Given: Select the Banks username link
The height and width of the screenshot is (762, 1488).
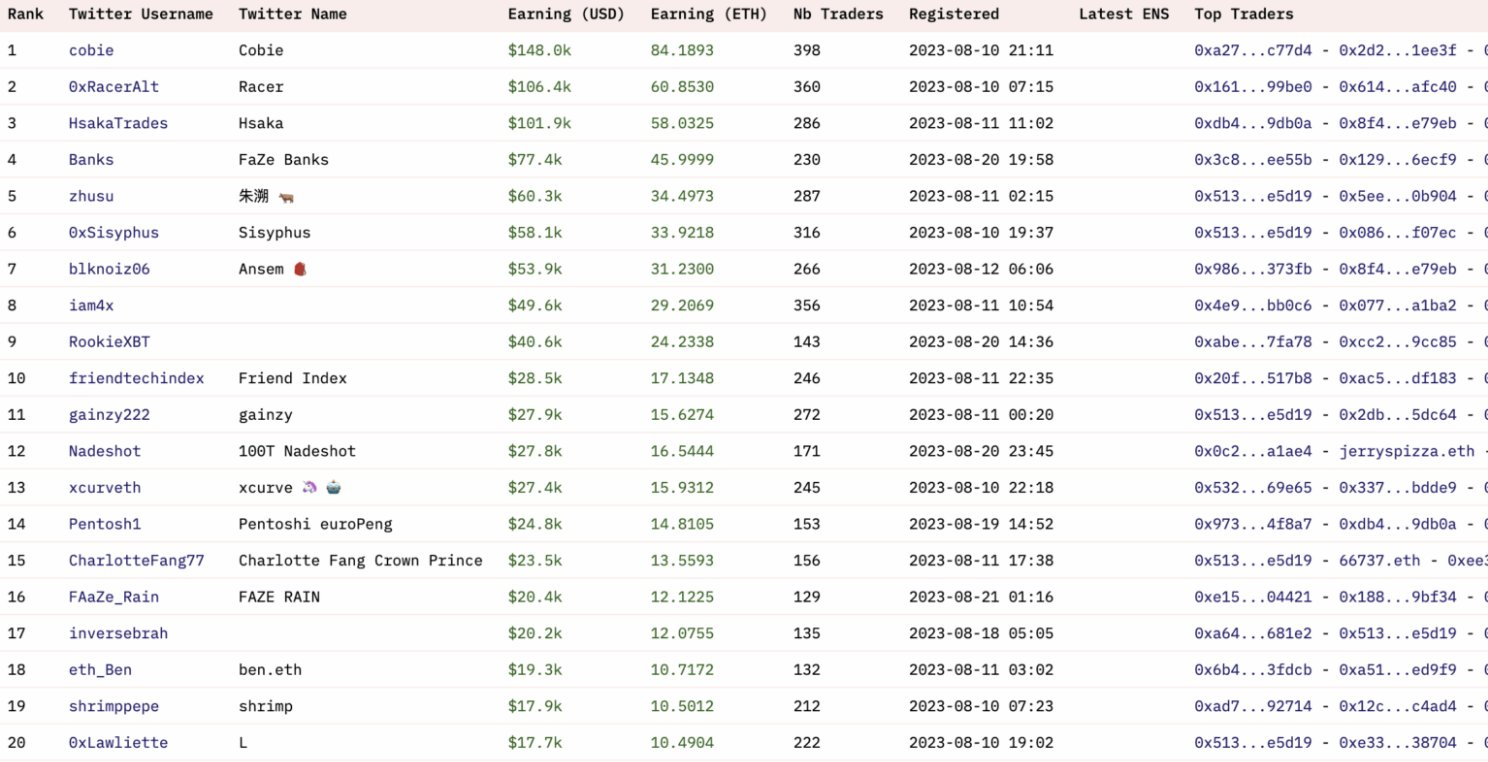Looking at the screenshot, I should coord(91,160).
